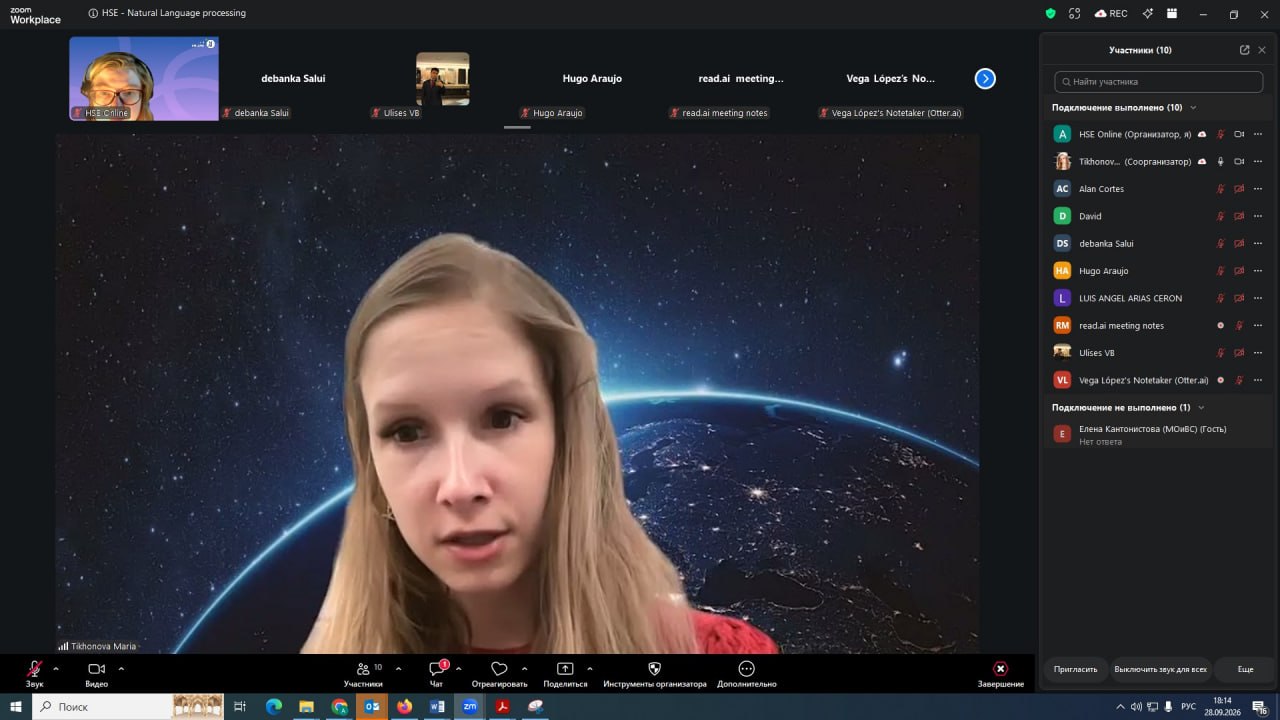Expand audio options arrow next to Звук
Image resolution: width=1280 pixels, height=720 pixels.
pyautogui.click(x=56, y=668)
